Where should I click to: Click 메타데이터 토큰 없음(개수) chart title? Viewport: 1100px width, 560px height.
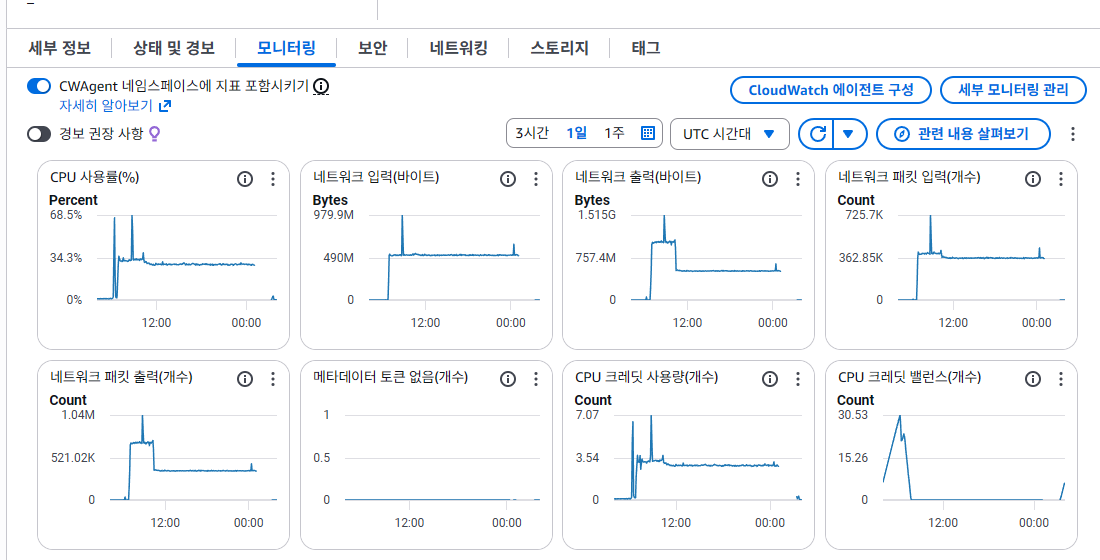[x=390, y=378]
